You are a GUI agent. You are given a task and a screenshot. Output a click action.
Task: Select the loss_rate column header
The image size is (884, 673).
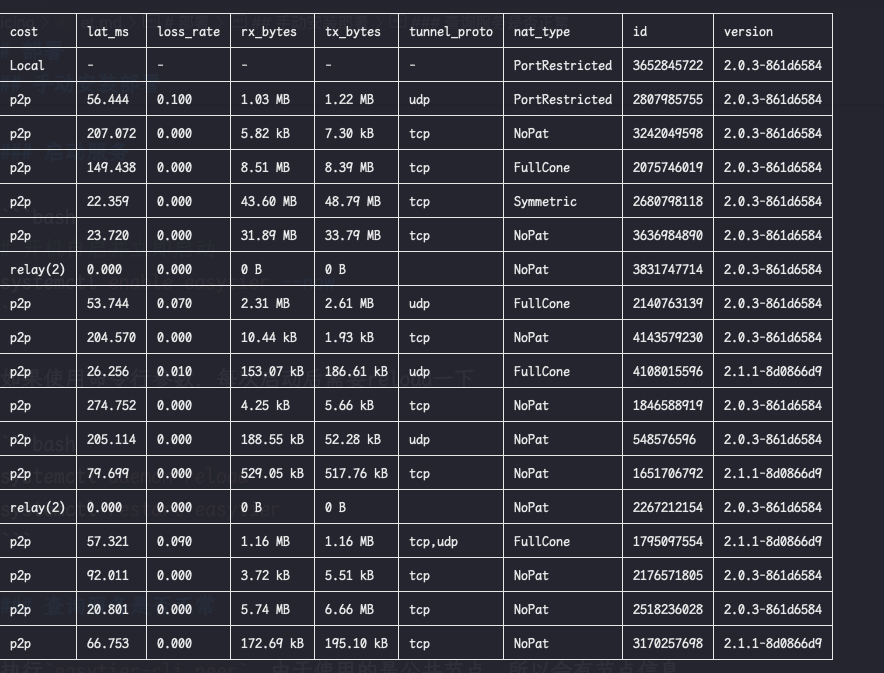[x=188, y=31]
